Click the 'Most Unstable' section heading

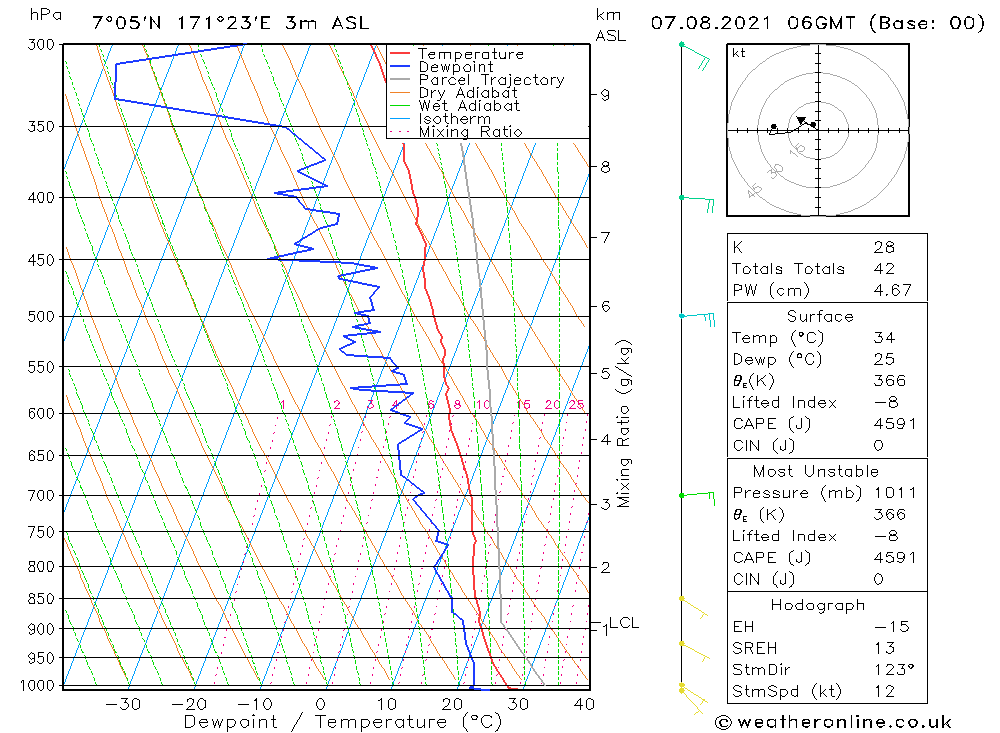(815, 471)
